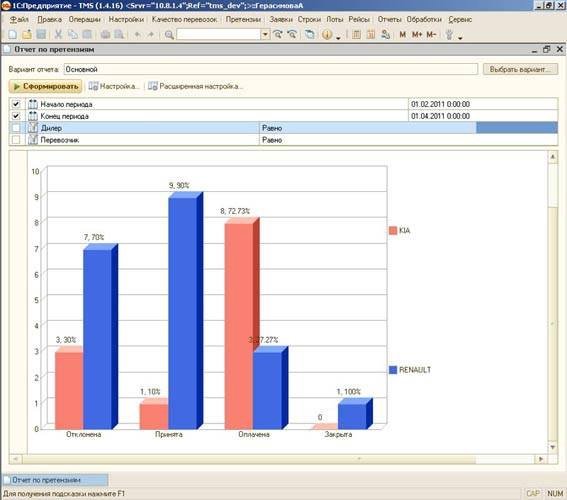Image resolution: width=567 pixels, height=500 pixels.
Task: Uncheck the Конец периода checkbox
Action: 16,116
